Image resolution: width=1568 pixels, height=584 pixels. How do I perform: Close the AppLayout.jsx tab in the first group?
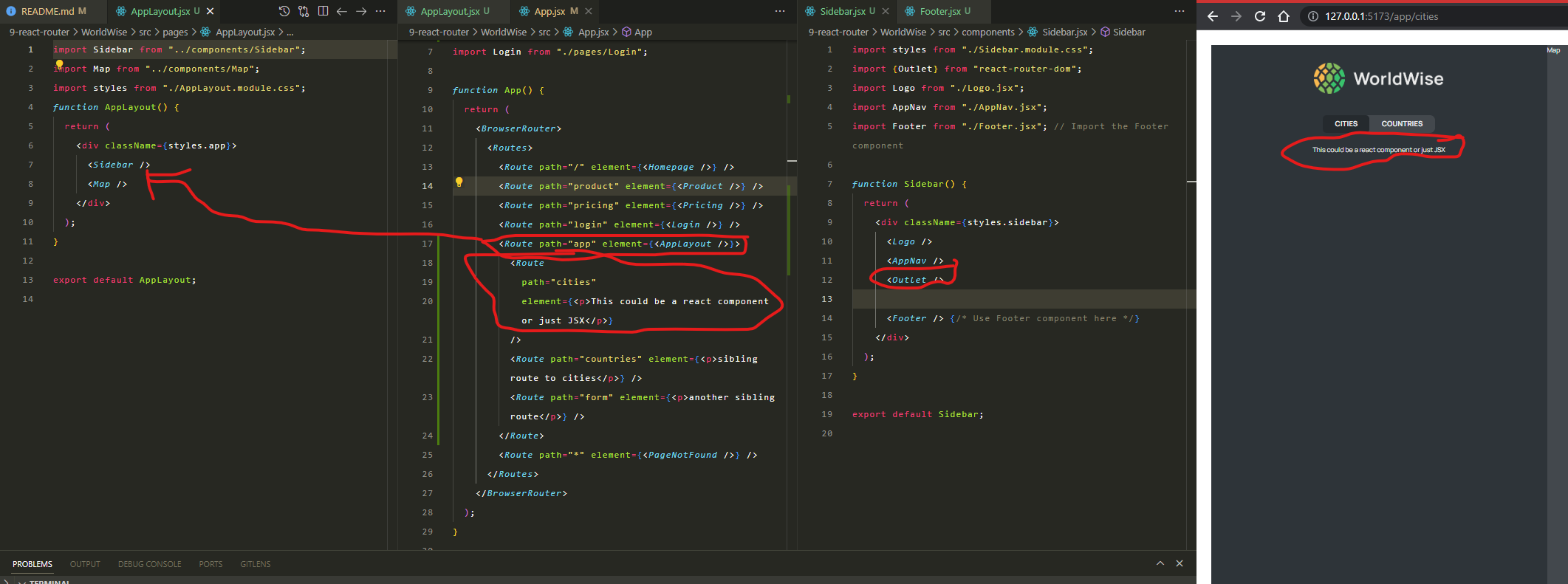pos(210,11)
